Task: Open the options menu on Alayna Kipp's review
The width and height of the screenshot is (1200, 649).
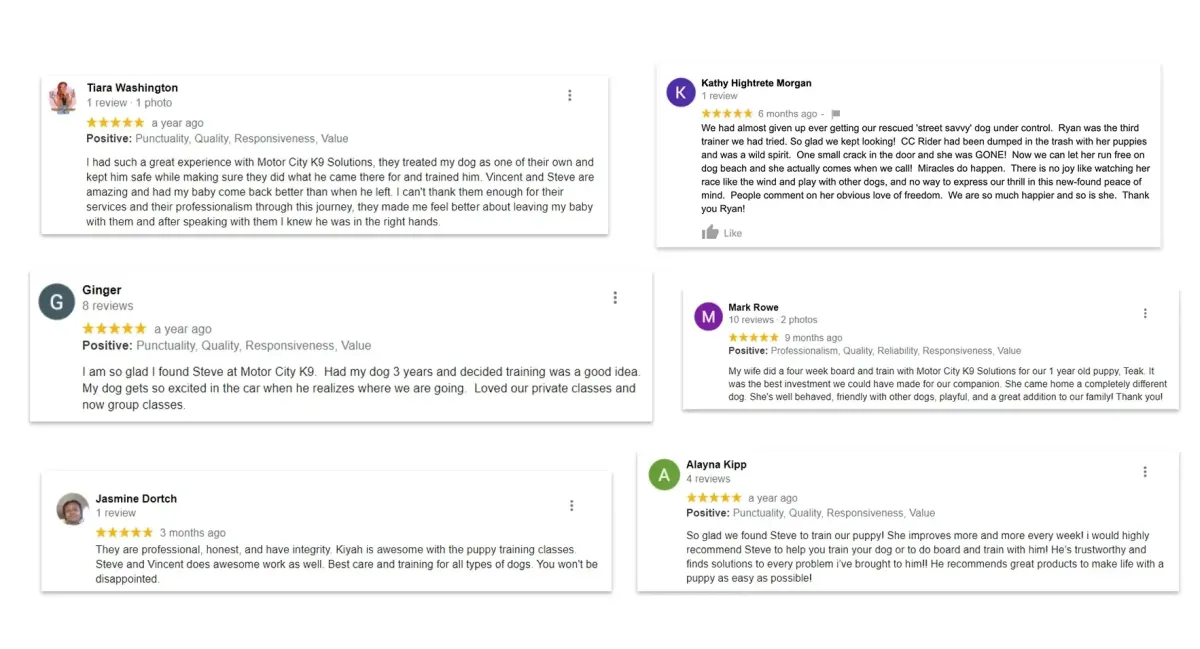Action: coord(1145,472)
